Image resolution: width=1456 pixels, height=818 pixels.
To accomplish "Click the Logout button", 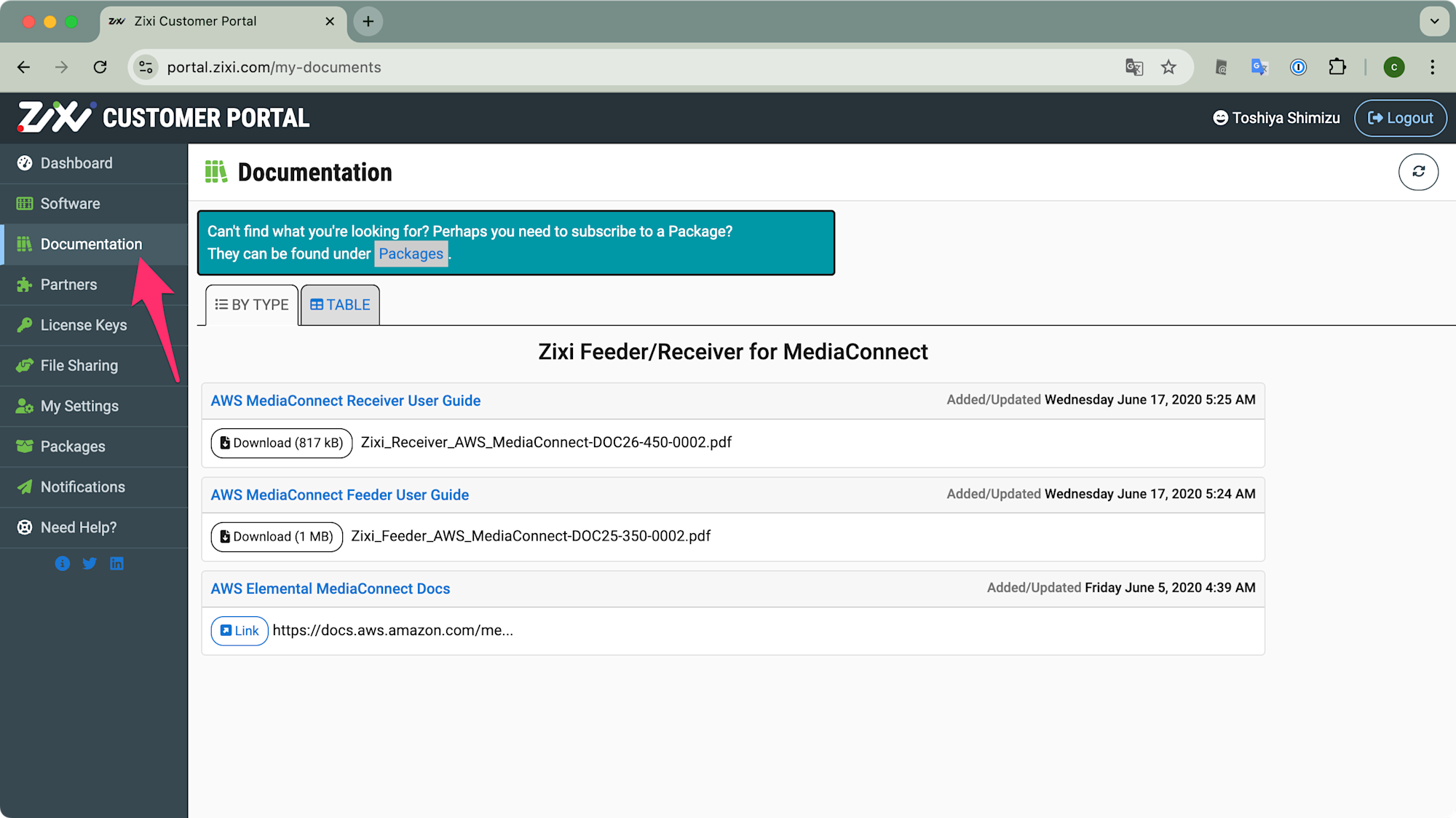I will tap(1400, 118).
